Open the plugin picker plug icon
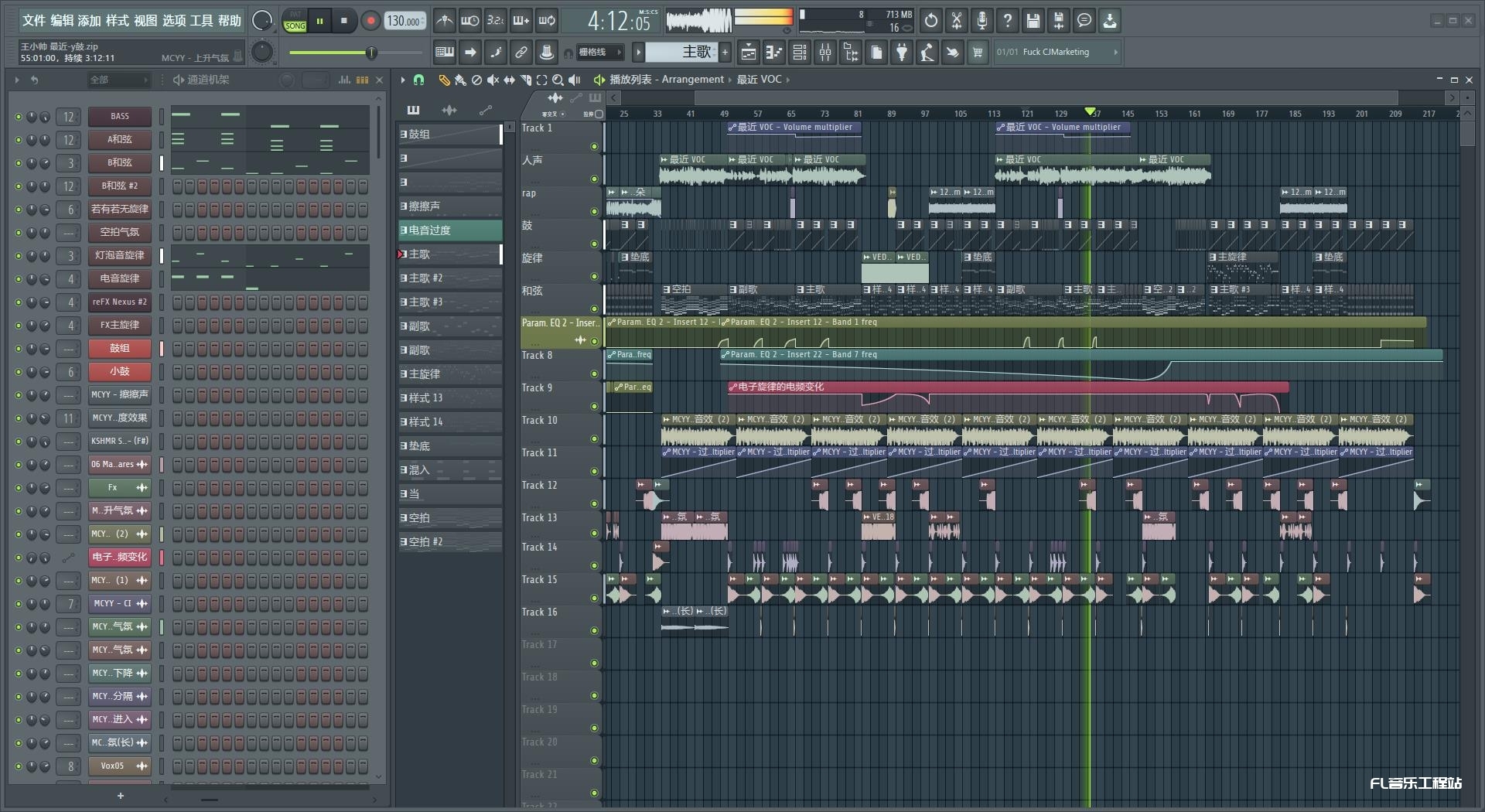This screenshot has width=1485, height=812. click(902, 53)
